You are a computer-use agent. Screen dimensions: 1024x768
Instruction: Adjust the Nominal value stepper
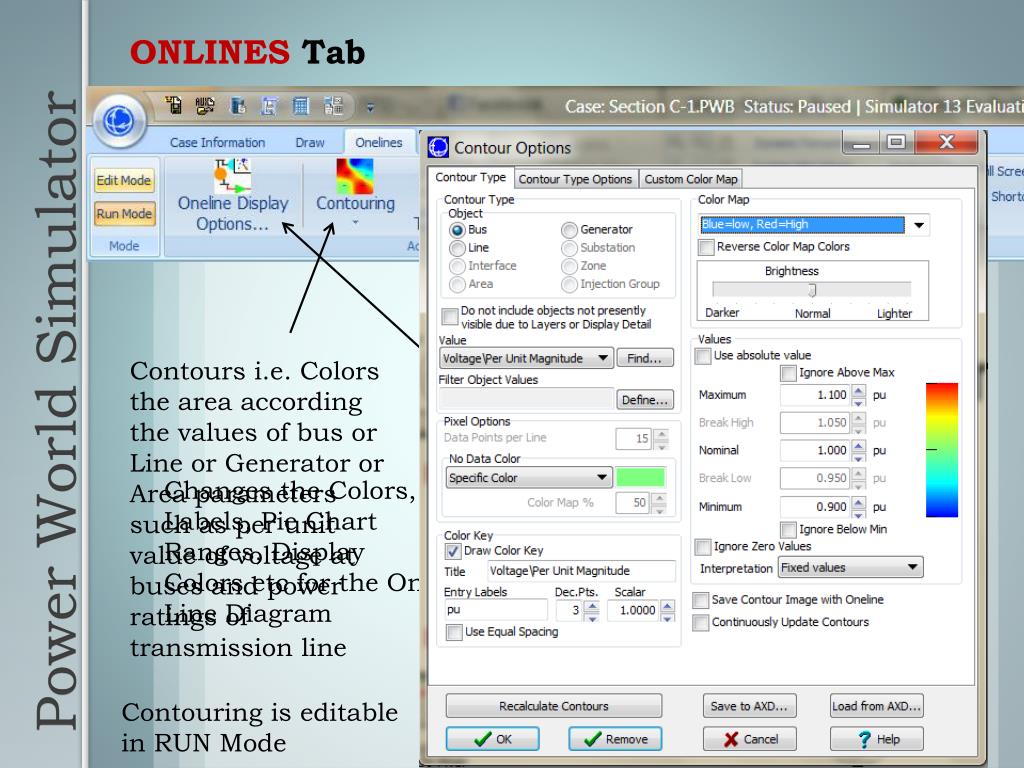pyautogui.click(x=859, y=451)
